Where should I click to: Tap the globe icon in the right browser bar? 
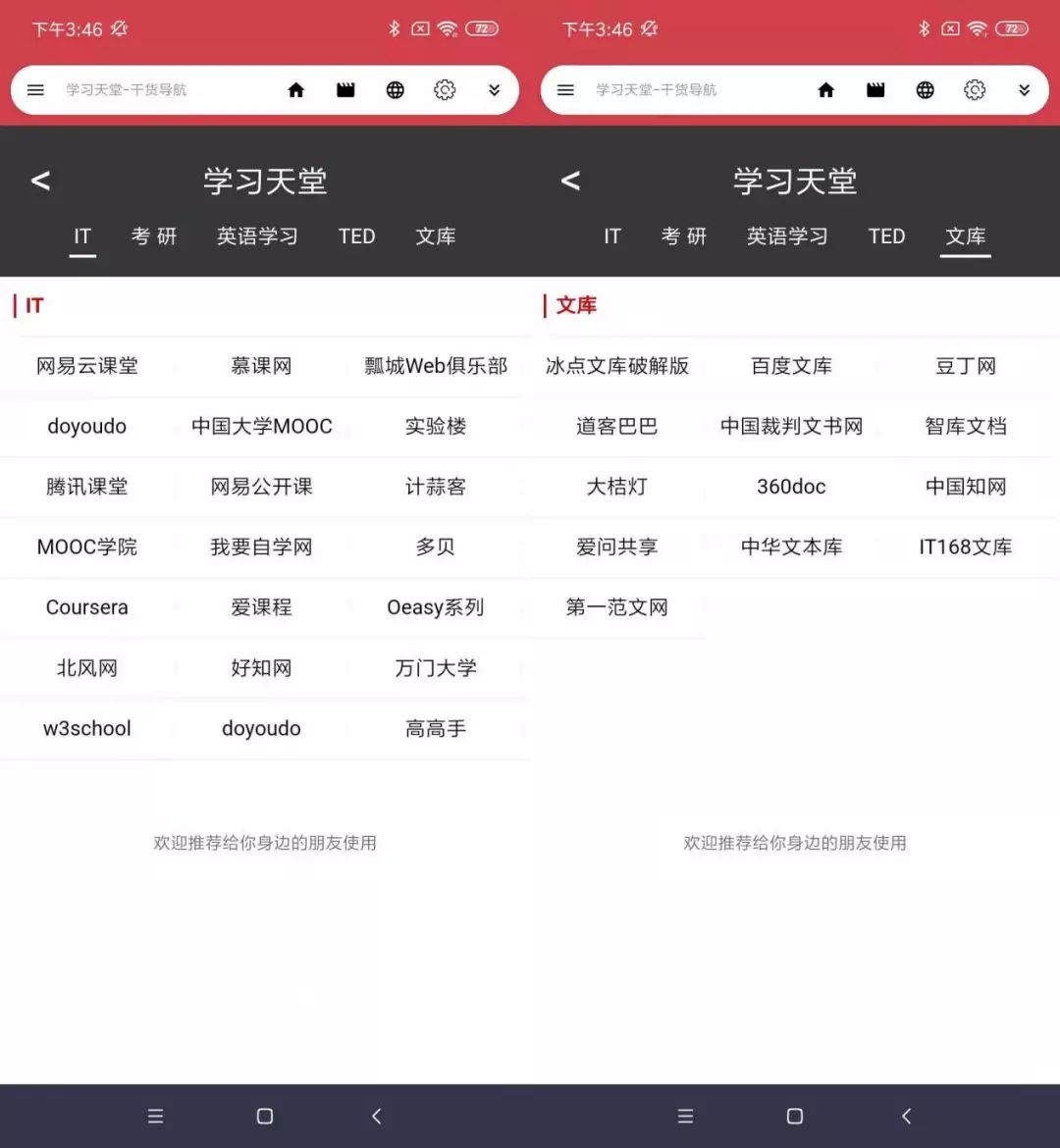pos(926,90)
